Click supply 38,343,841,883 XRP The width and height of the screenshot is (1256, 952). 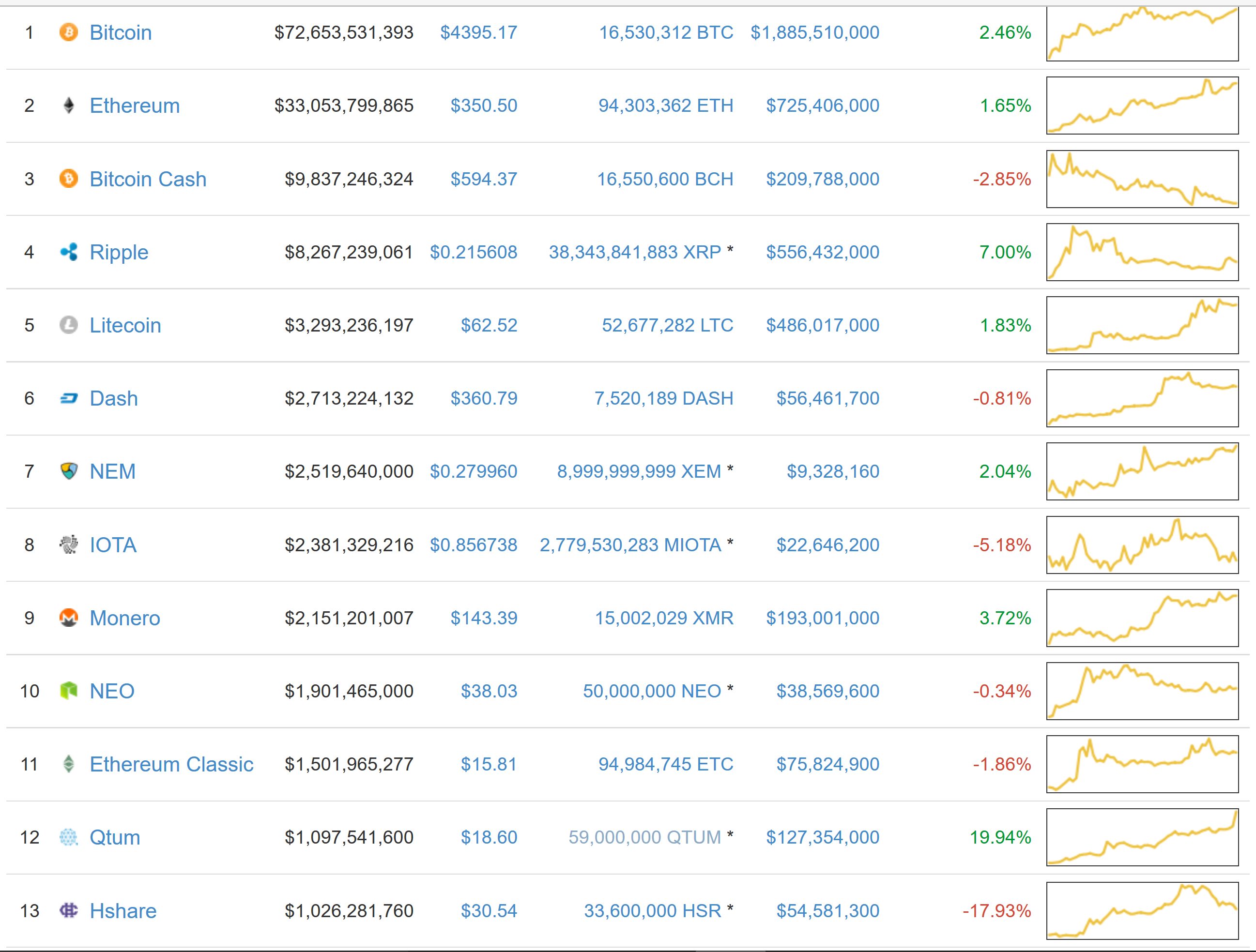[x=635, y=252]
